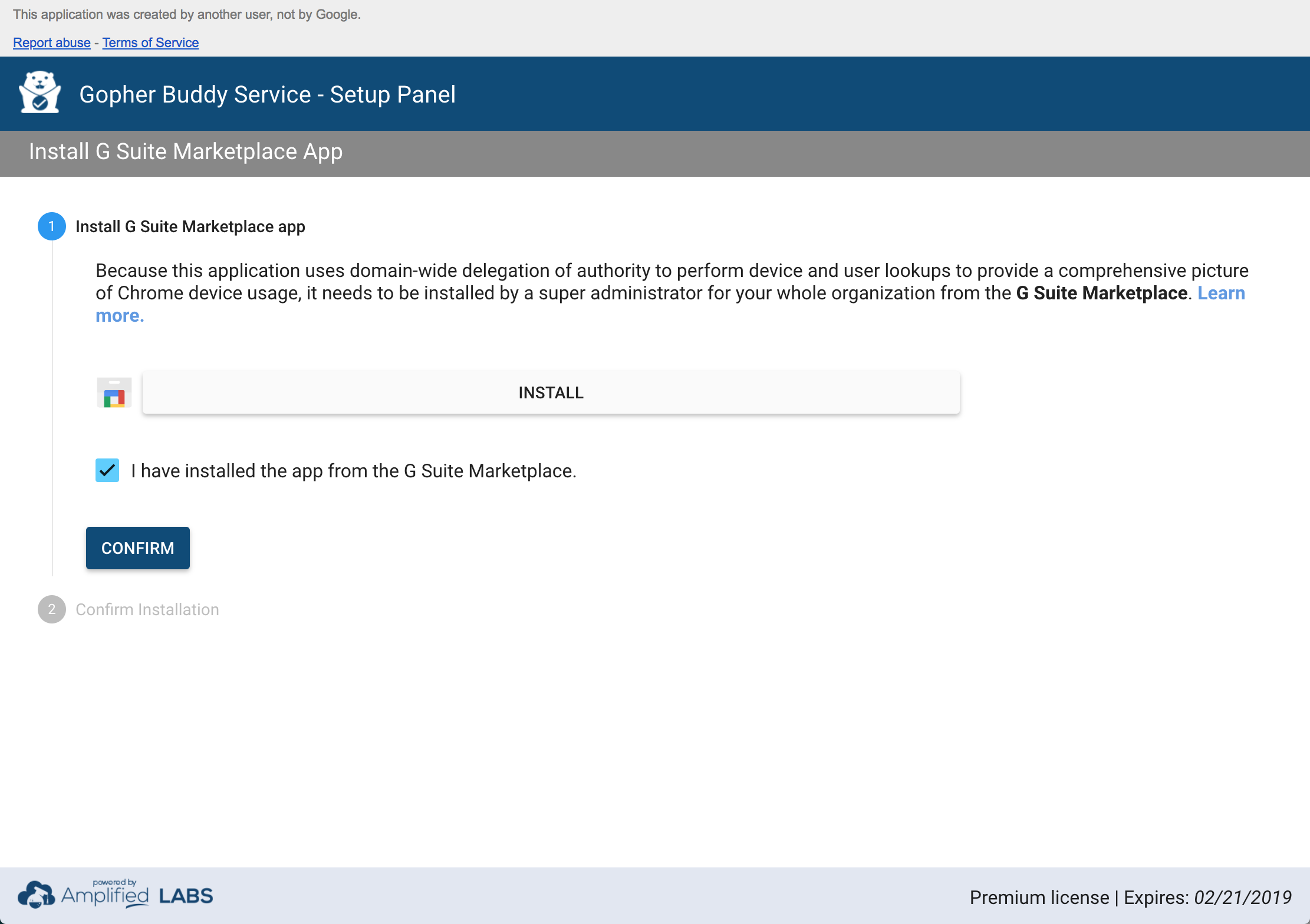The width and height of the screenshot is (1310, 924).
Task: Click the Gopher Buddy mascot logo
Action: coord(40,93)
